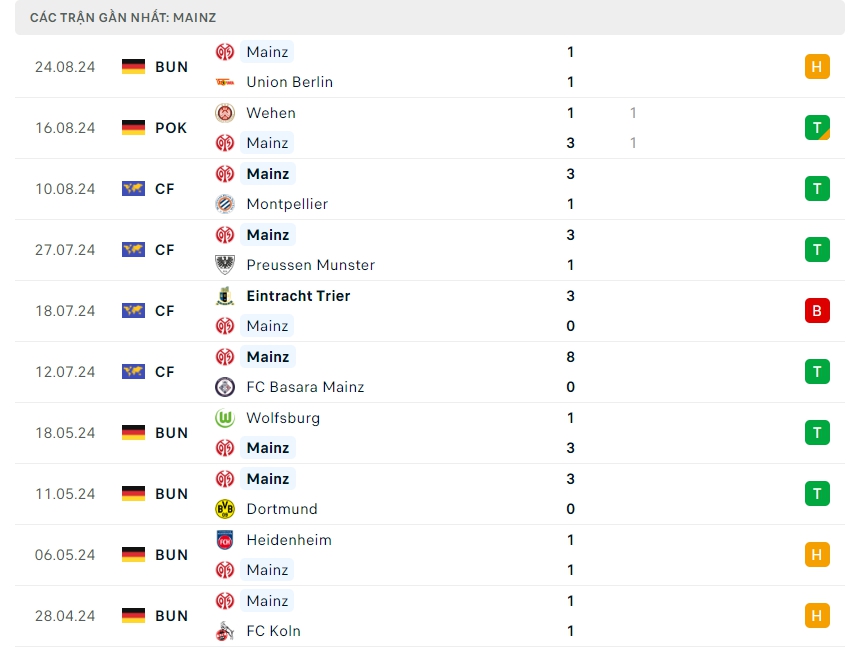The width and height of the screenshot is (856, 648).
Task: Open the Montpellier team link
Action: coord(287,204)
